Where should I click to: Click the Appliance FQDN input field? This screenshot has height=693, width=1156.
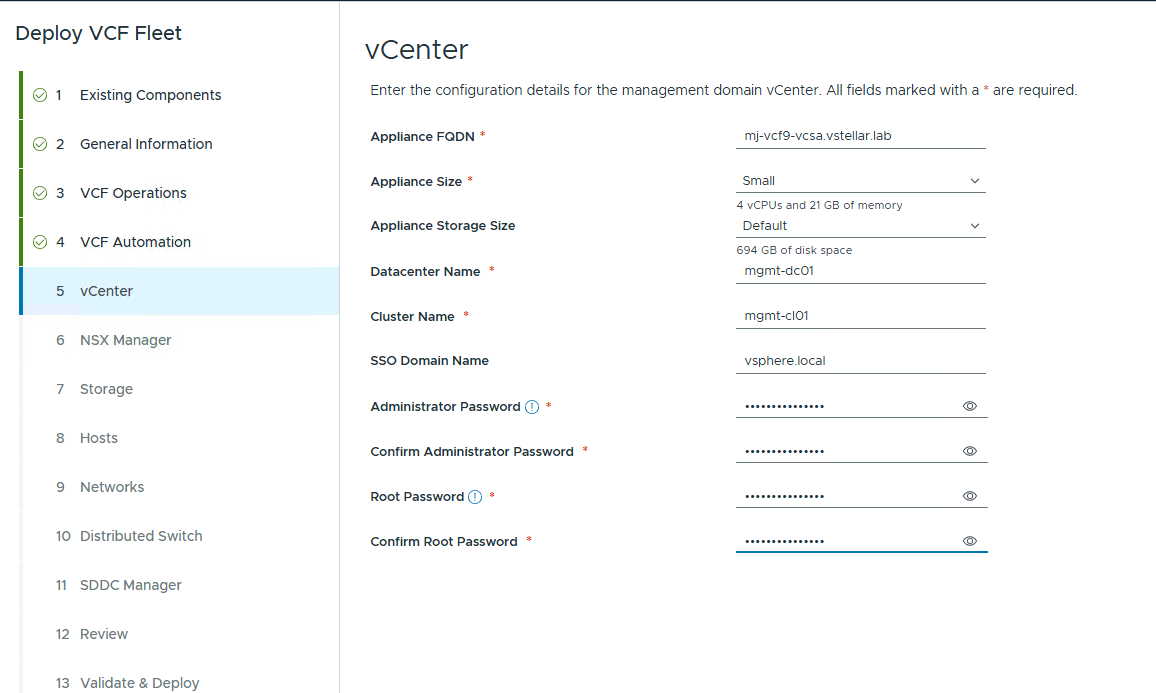[x=860, y=136]
